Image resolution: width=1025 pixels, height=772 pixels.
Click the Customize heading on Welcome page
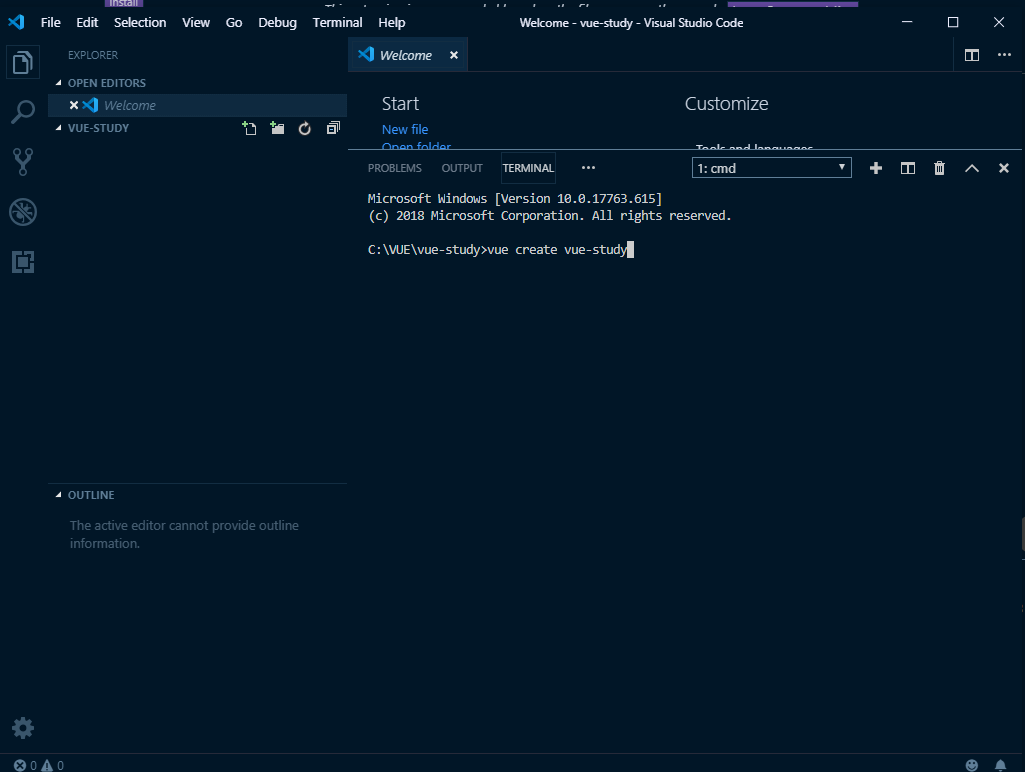point(726,103)
